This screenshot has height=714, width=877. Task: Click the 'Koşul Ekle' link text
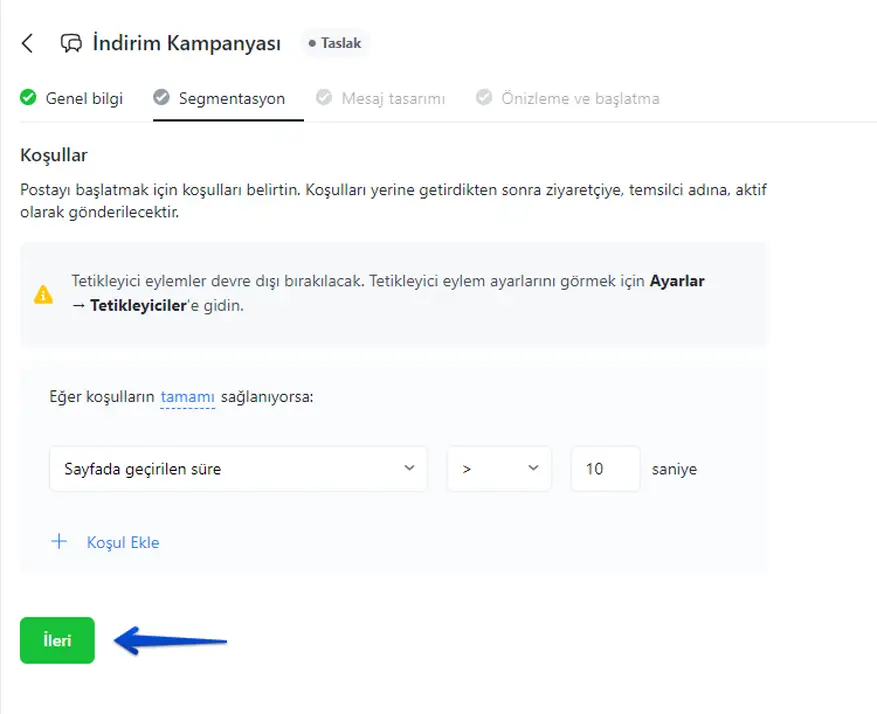(123, 542)
